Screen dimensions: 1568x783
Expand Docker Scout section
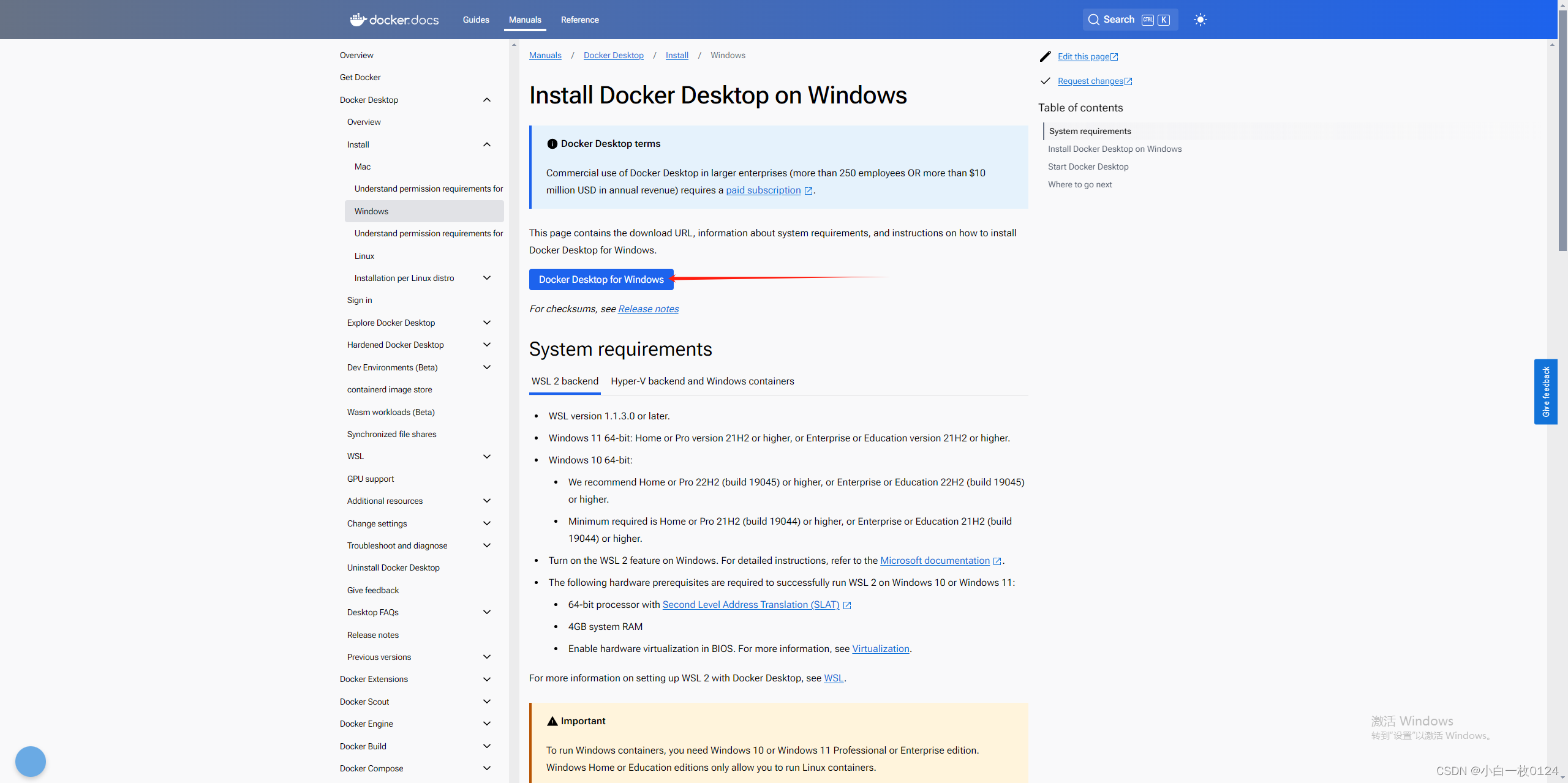pyautogui.click(x=487, y=702)
